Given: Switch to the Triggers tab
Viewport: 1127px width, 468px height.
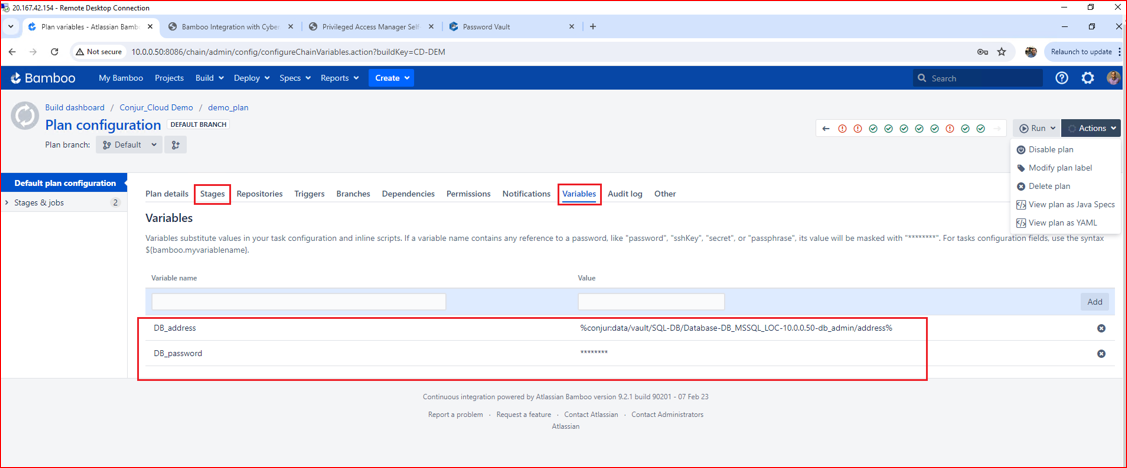Looking at the screenshot, I should point(309,194).
